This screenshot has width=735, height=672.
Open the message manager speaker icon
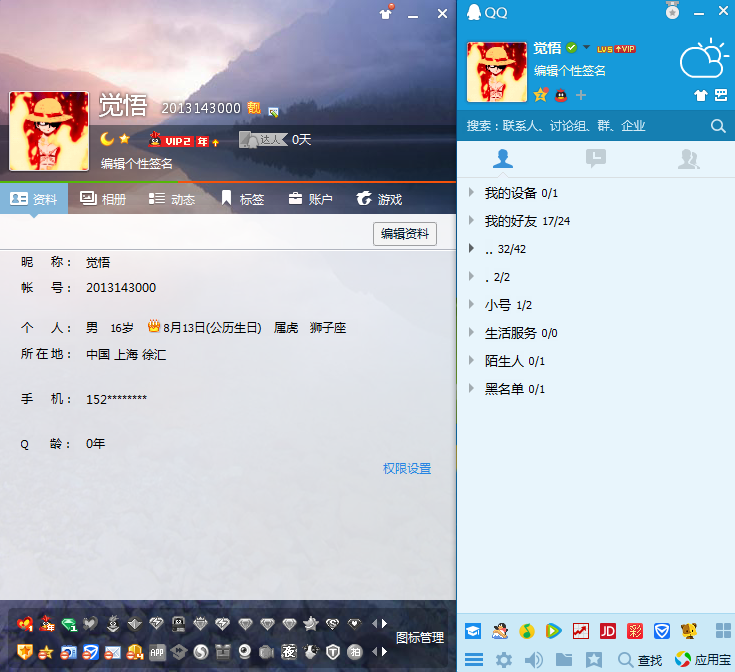pos(533,660)
